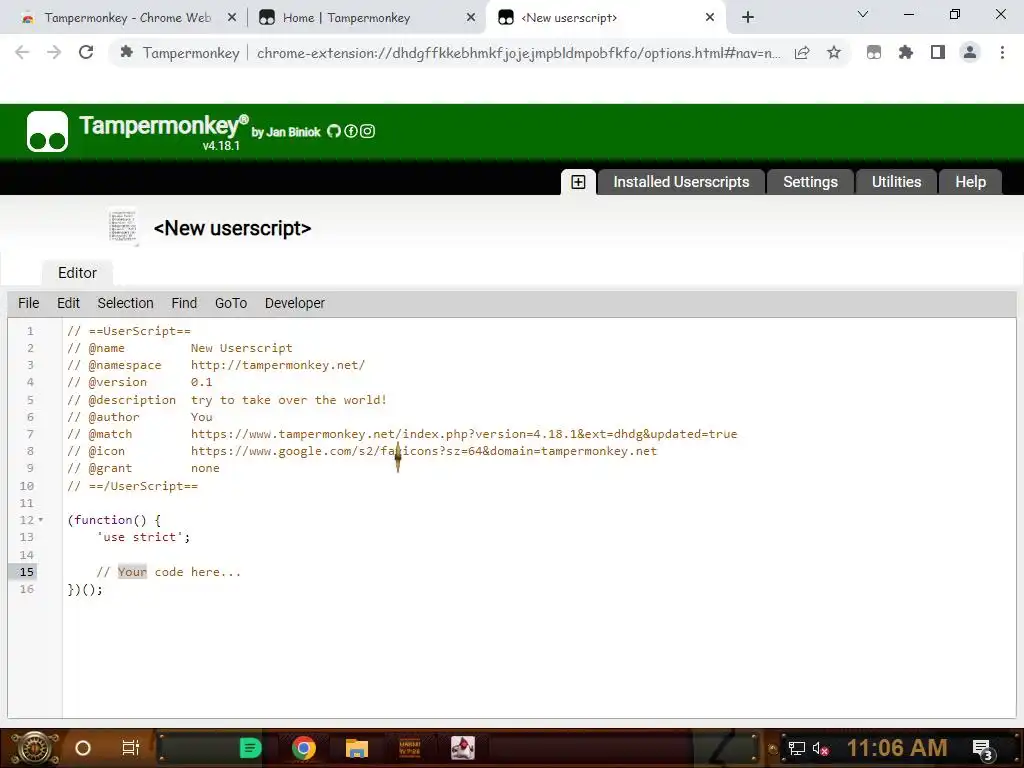
Task: Click the @description line text
Action: tap(227, 400)
